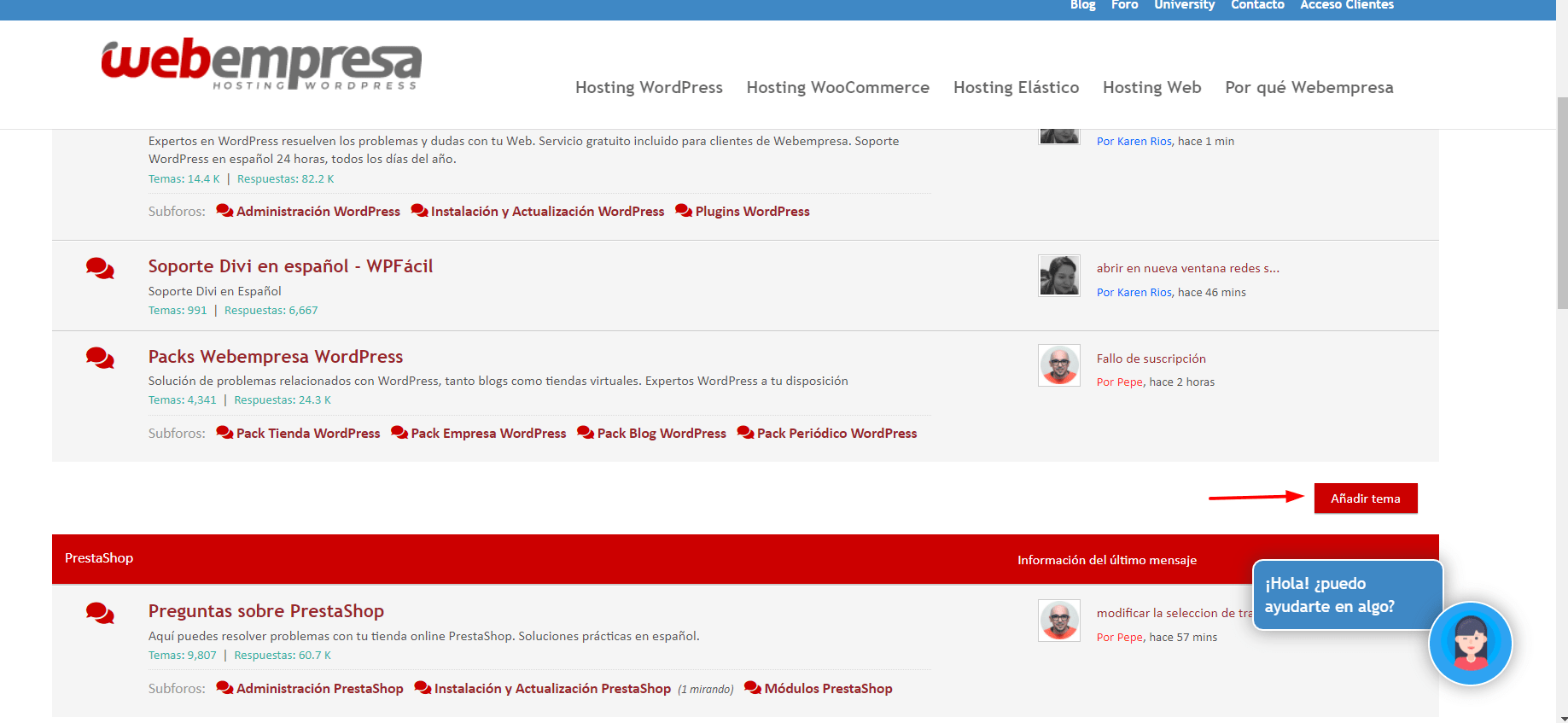
Task: Open latest post 'Fallo de suscripción'
Action: coord(1151,359)
